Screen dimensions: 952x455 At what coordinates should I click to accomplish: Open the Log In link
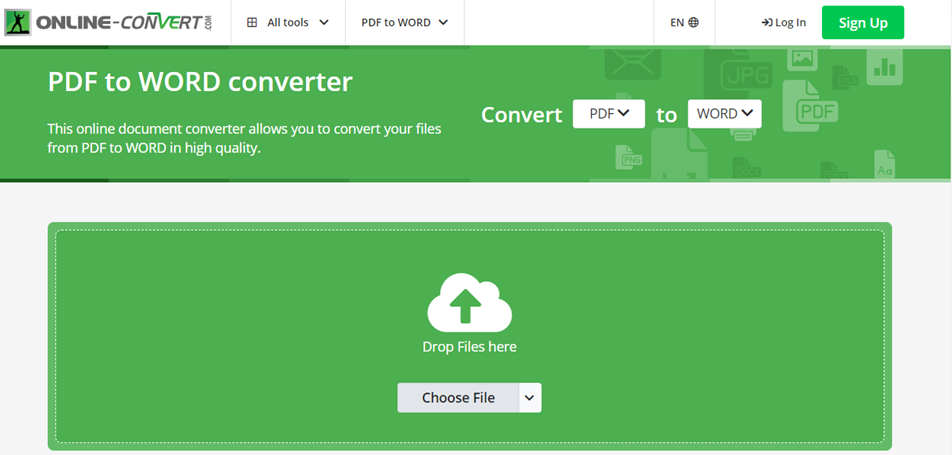[783, 22]
